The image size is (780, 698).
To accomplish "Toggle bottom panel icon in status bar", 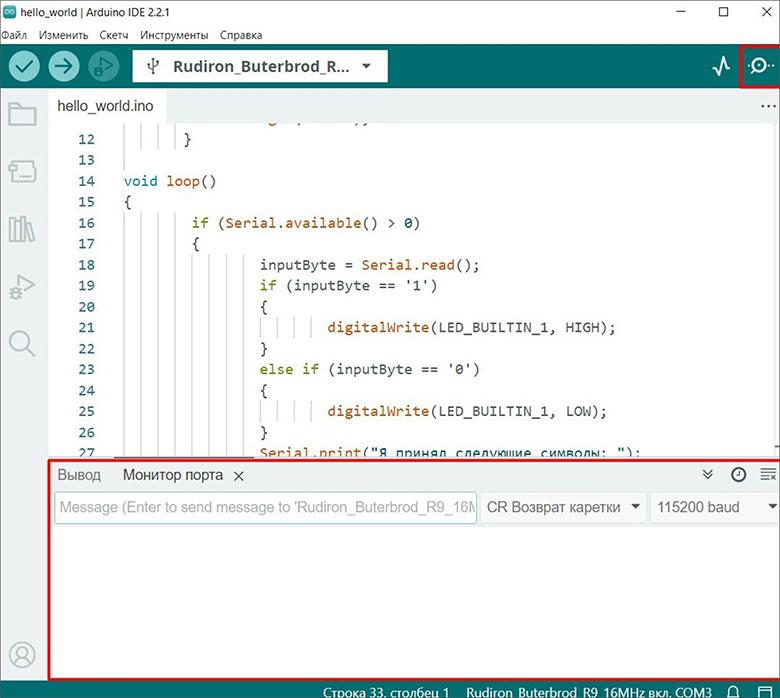I will [x=765, y=692].
